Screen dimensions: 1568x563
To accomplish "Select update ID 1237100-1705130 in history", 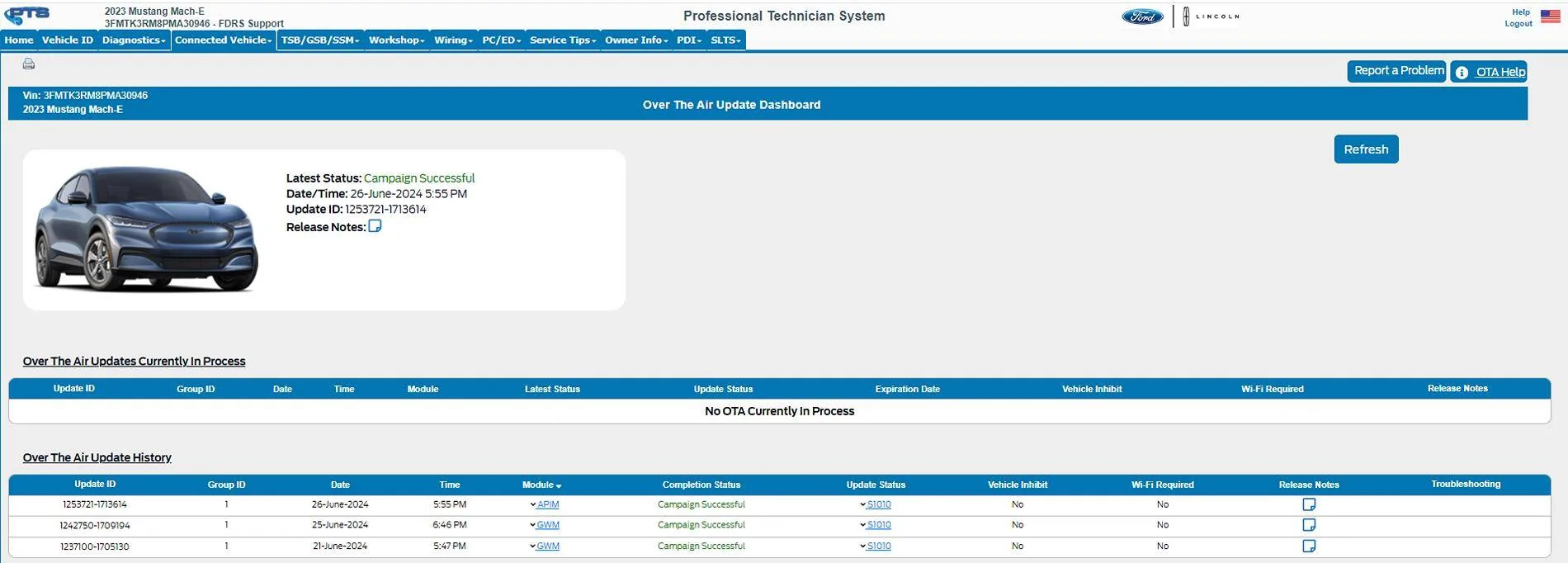I will click(x=95, y=546).
